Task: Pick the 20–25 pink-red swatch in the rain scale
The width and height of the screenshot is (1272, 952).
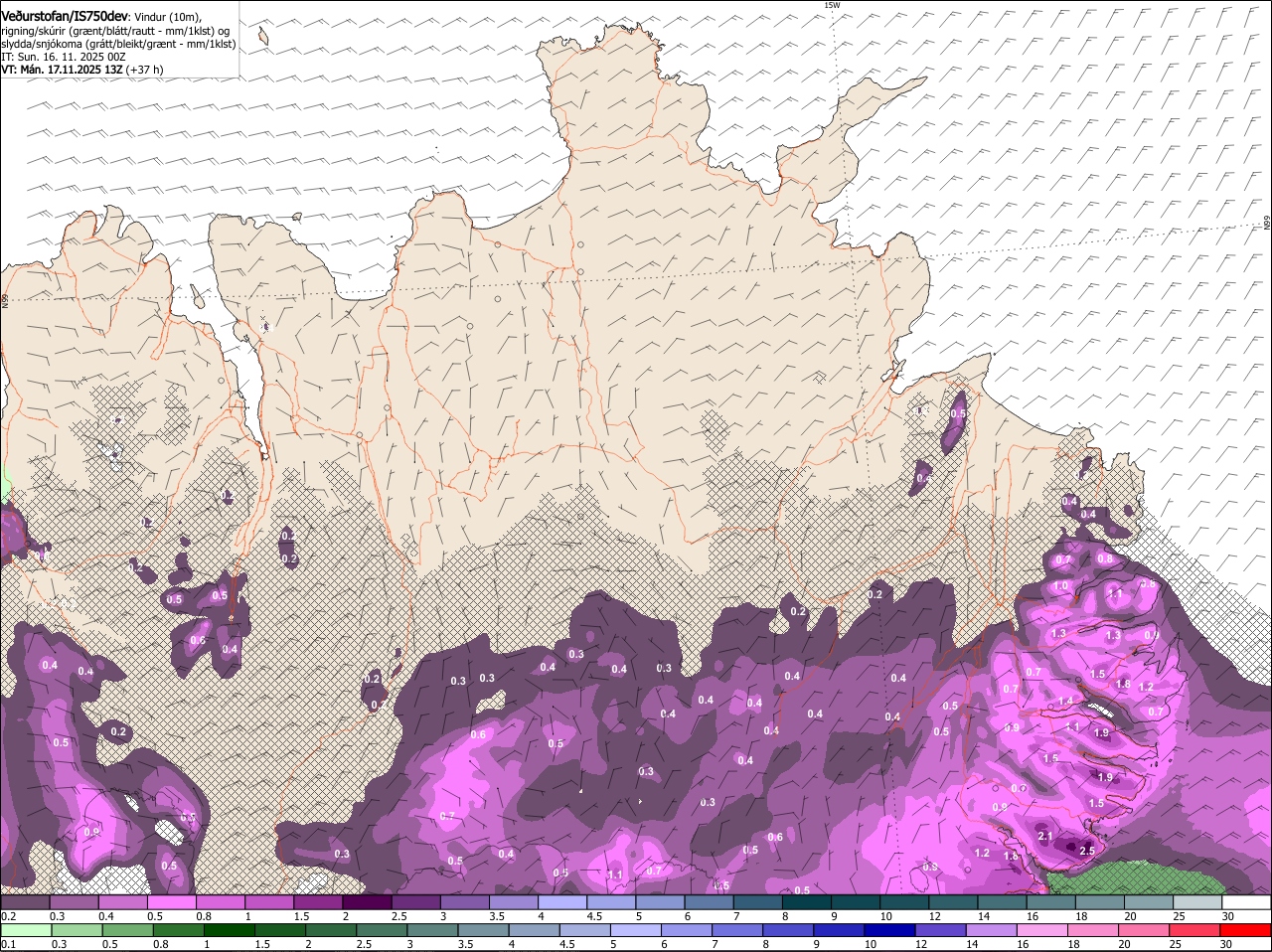Action: [1146, 930]
